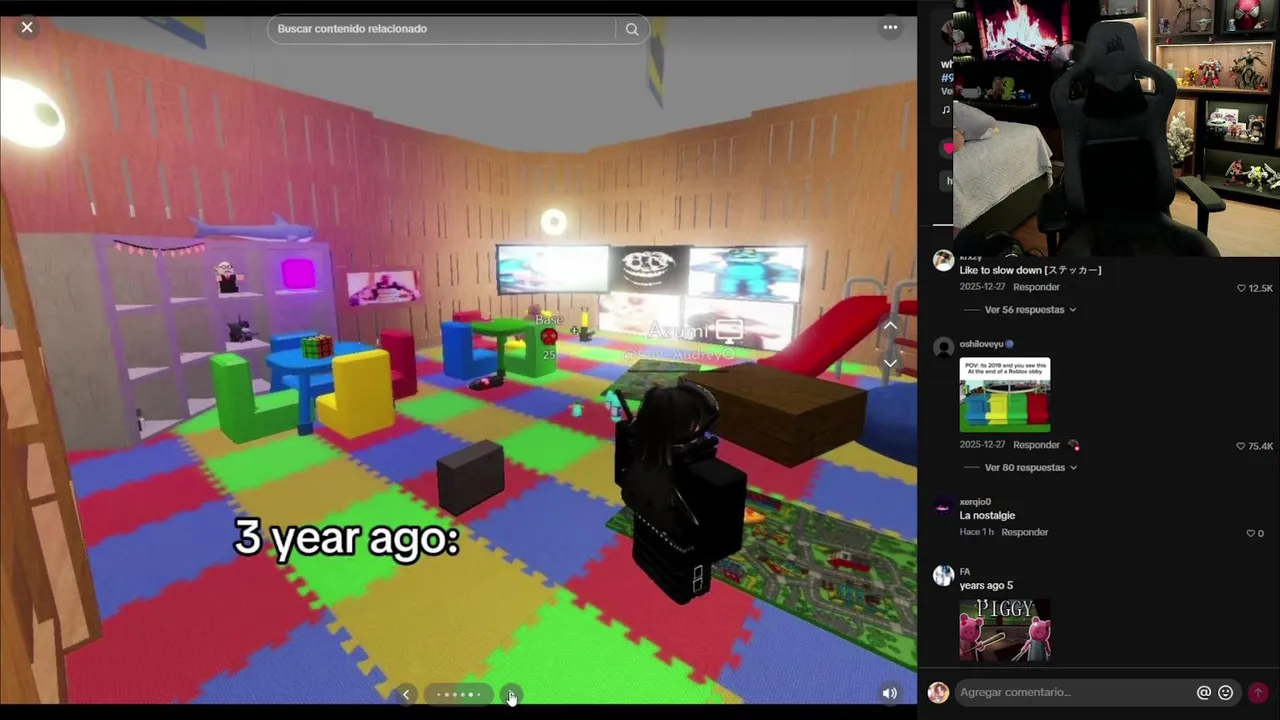Open the Roblox obby image in oshiloveyu's comment

click(1005, 395)
